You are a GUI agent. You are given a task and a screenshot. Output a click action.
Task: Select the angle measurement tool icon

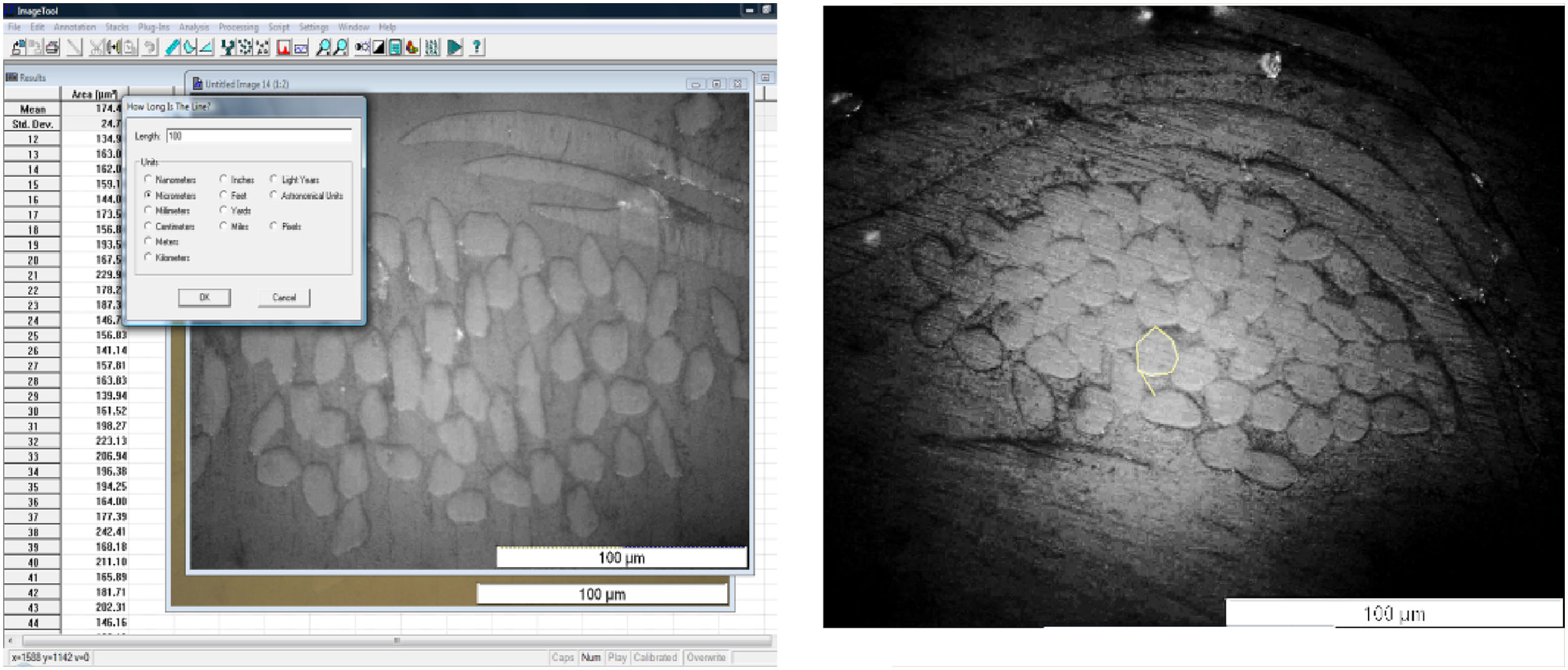(206, 47)
